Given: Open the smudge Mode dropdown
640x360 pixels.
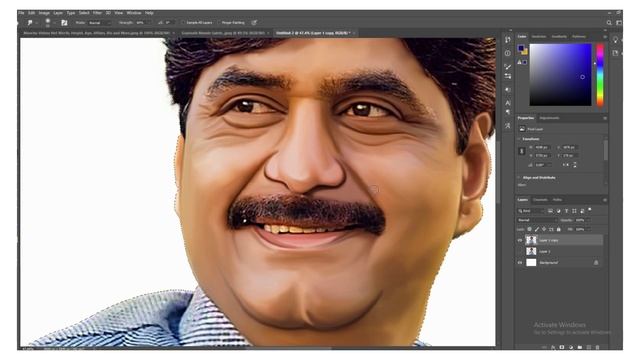Looking at the screenshot, I should (99, 23).
